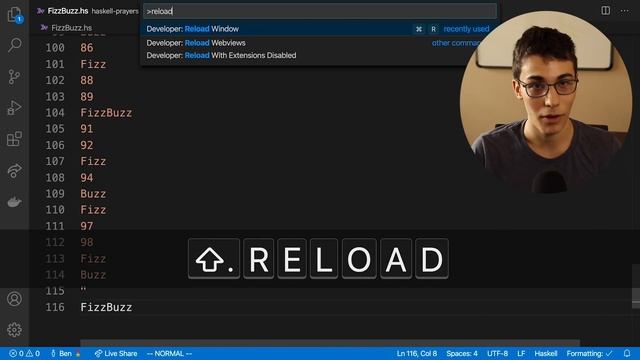
Task: Change file encoding UTF-8
Action: click(x=497, y=353)
